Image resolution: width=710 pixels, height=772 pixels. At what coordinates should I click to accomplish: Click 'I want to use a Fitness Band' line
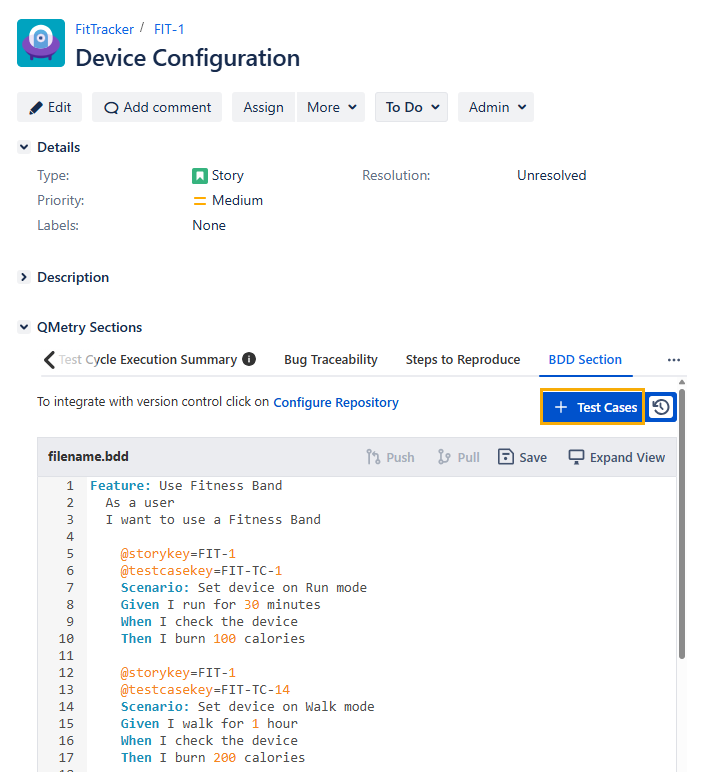point(213,520)
